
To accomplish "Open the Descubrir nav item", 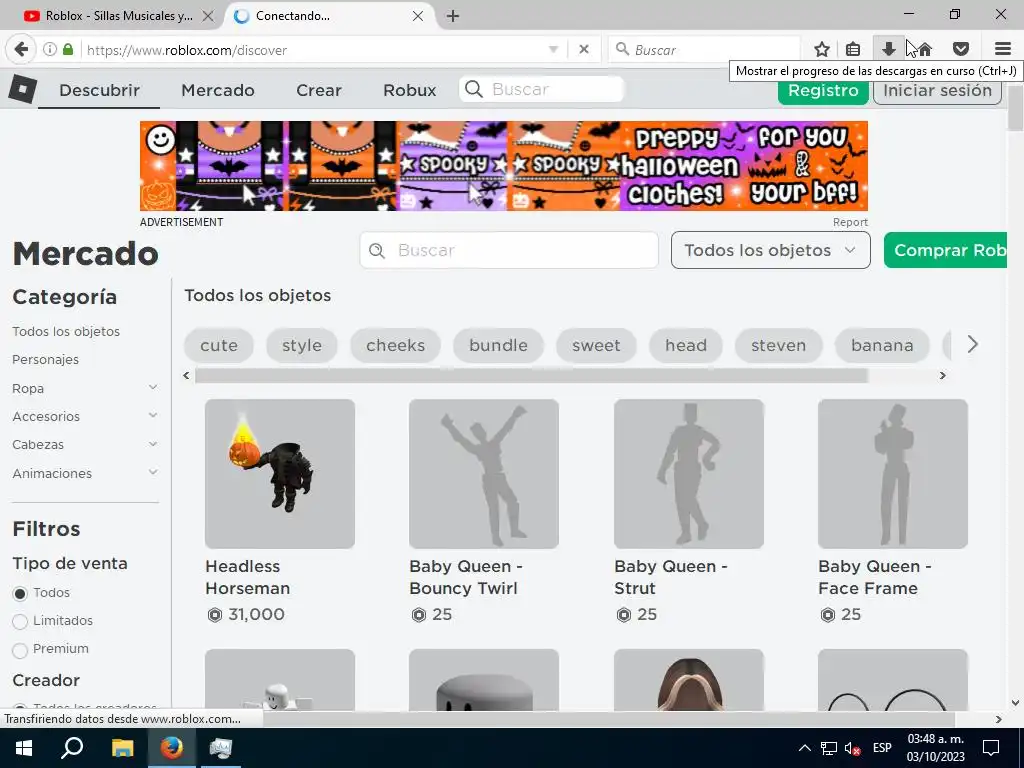I will point(99,90).
